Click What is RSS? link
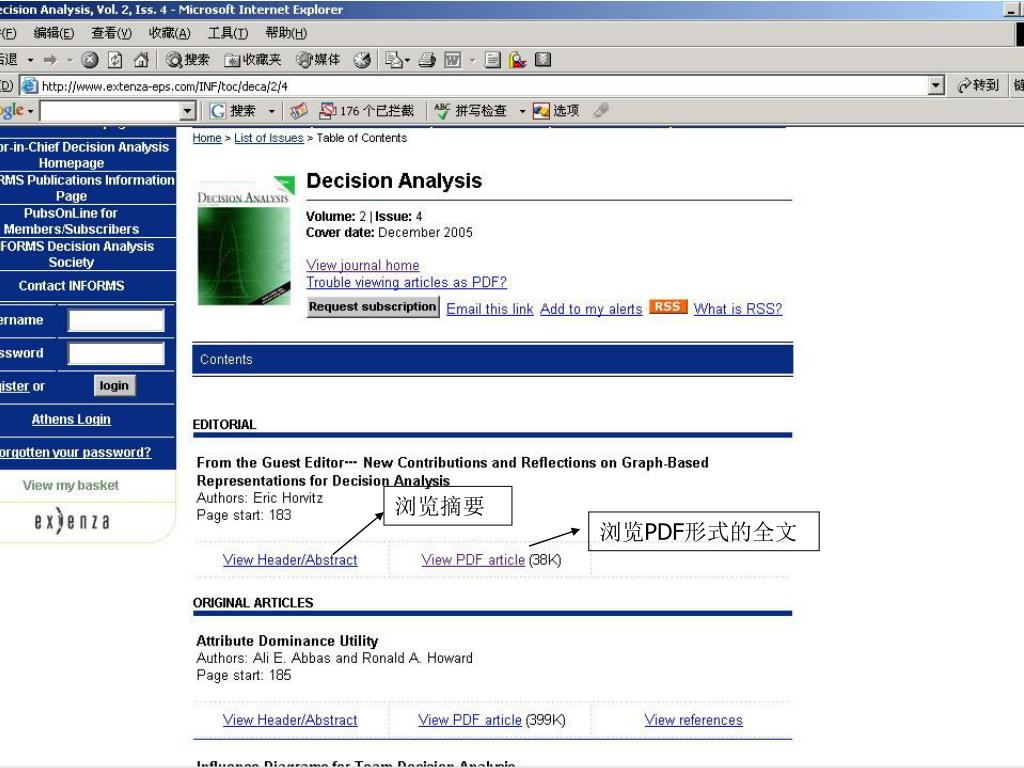This screenshot has width=1024, height=768. (x=737, y=309)
